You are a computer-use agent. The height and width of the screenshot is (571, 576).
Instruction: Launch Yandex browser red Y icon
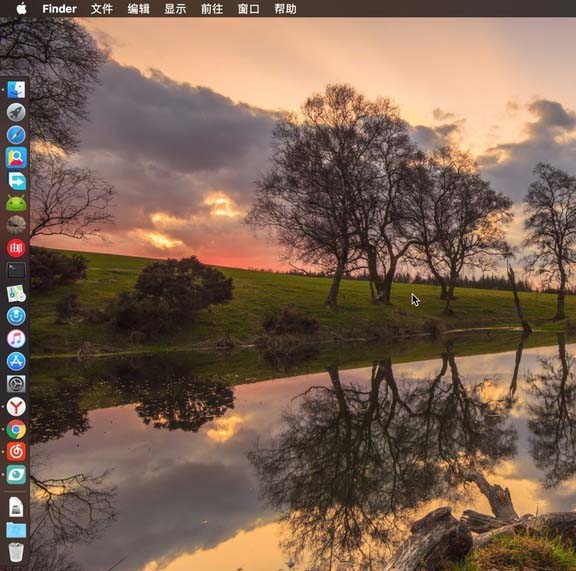point(16,407)
